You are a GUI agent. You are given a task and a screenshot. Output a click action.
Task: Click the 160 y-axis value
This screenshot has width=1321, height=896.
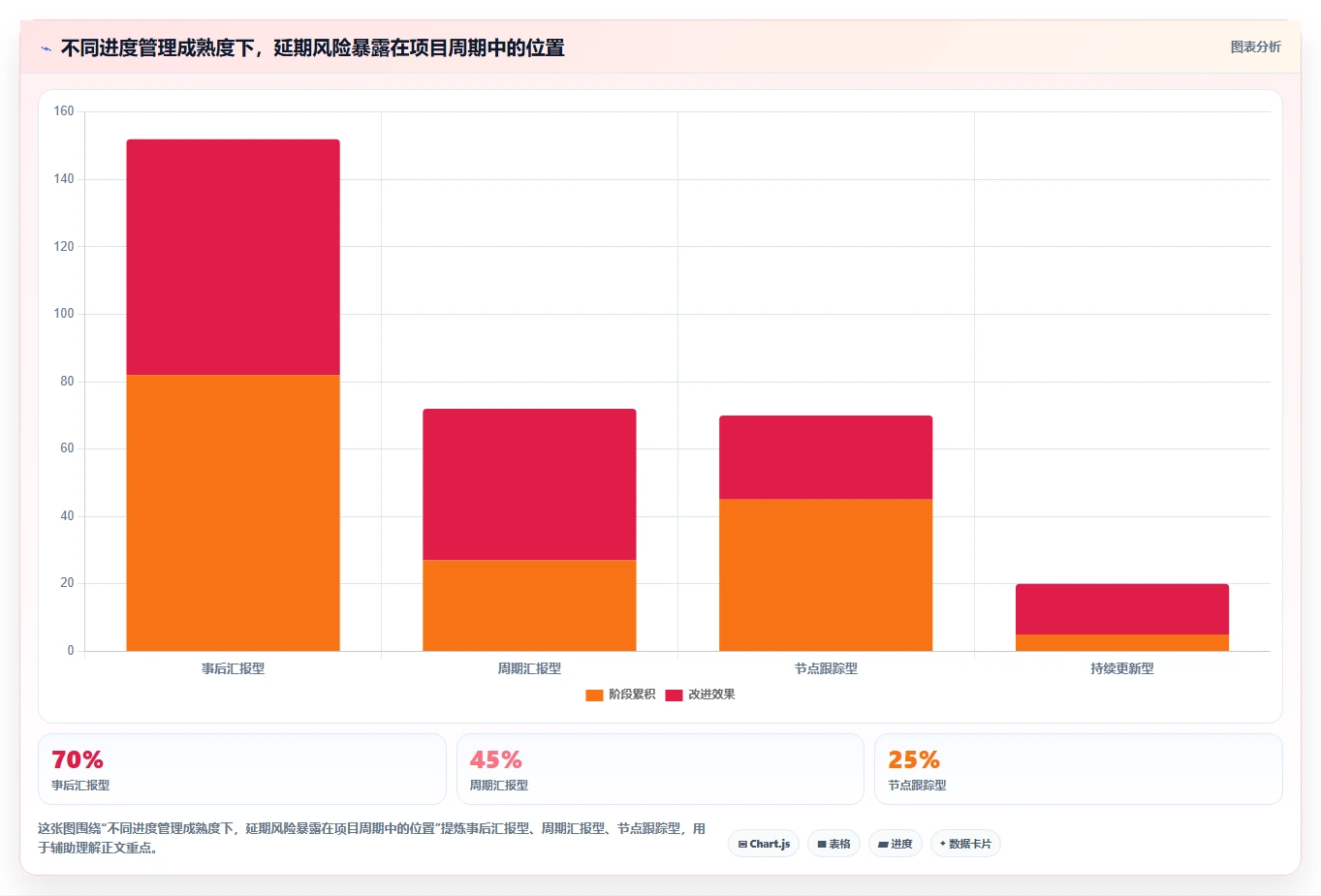64,111
